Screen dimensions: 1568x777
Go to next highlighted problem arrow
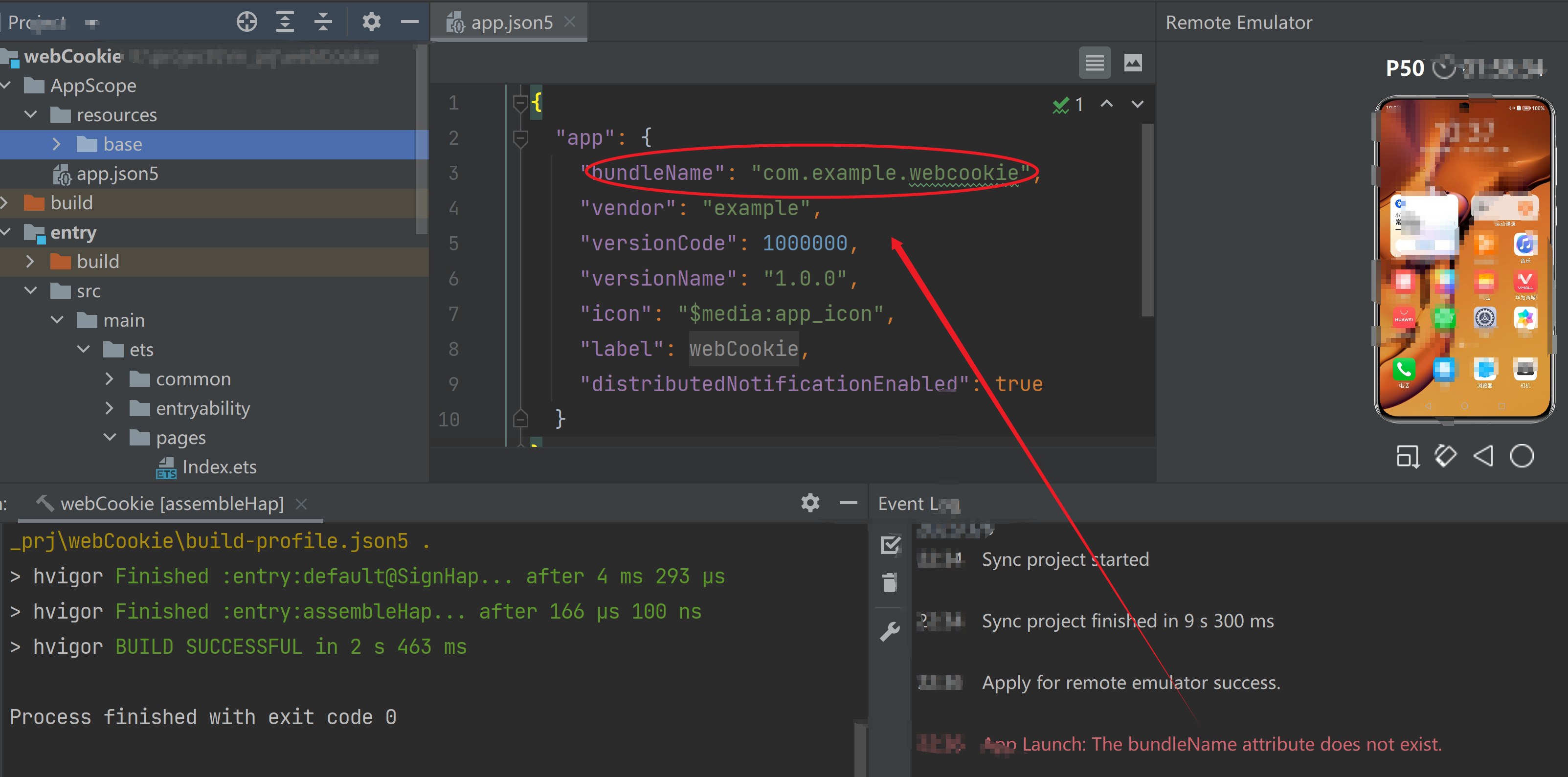pyautogui.click(x=1137, y=104)
